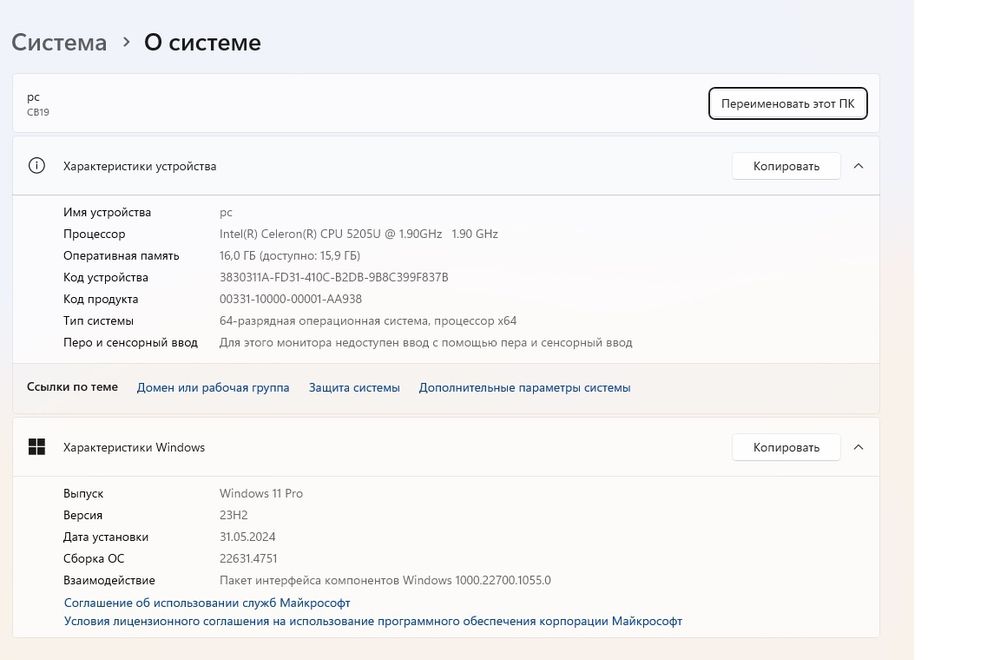The height and width of the screenshot is (660, 1000).
Task: Open Дополнительные параметры системы link
Action: tap(524, 387)
